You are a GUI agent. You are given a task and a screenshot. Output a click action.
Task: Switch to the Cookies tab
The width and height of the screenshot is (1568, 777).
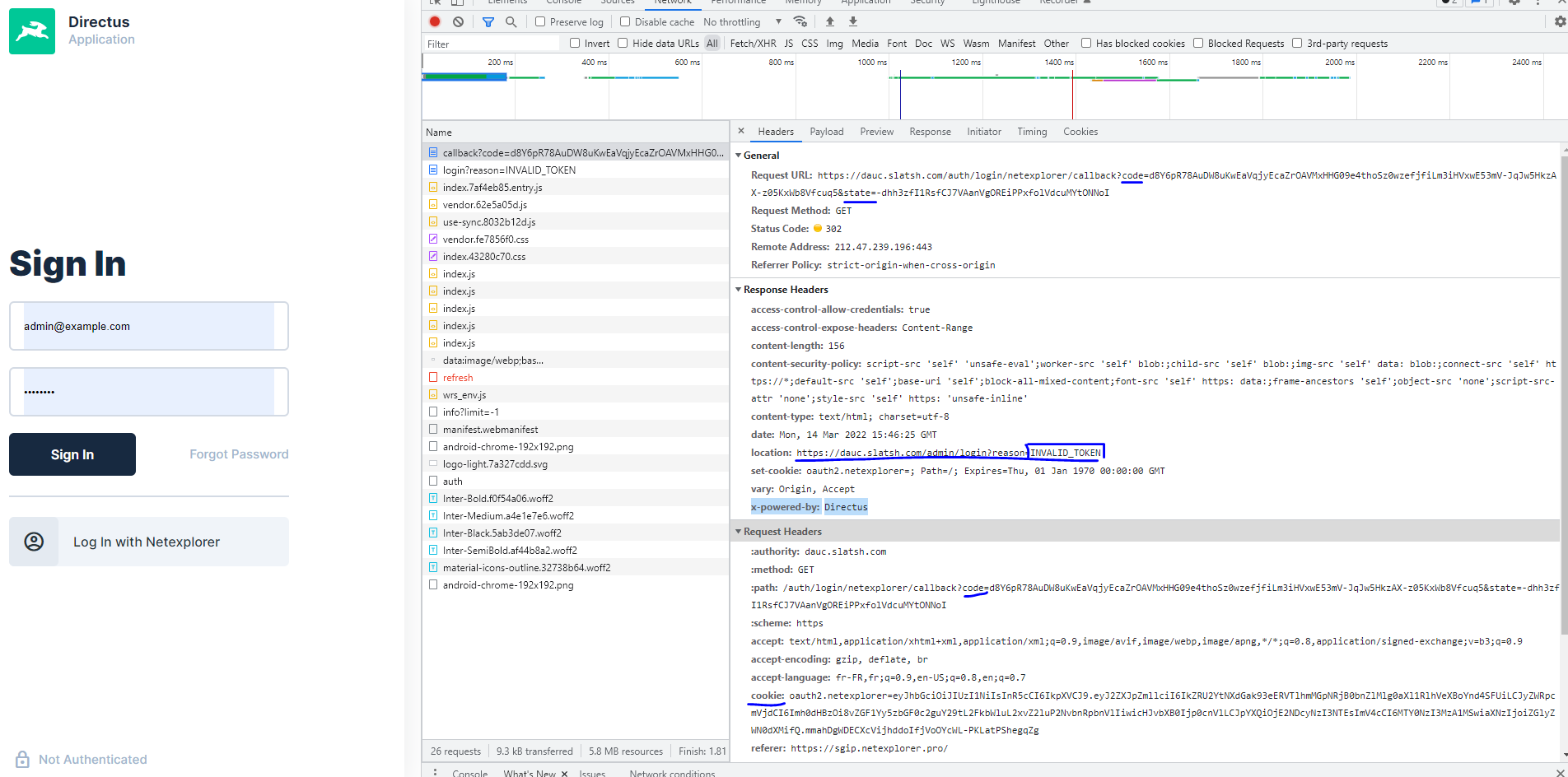click(x=1080, y=131)
